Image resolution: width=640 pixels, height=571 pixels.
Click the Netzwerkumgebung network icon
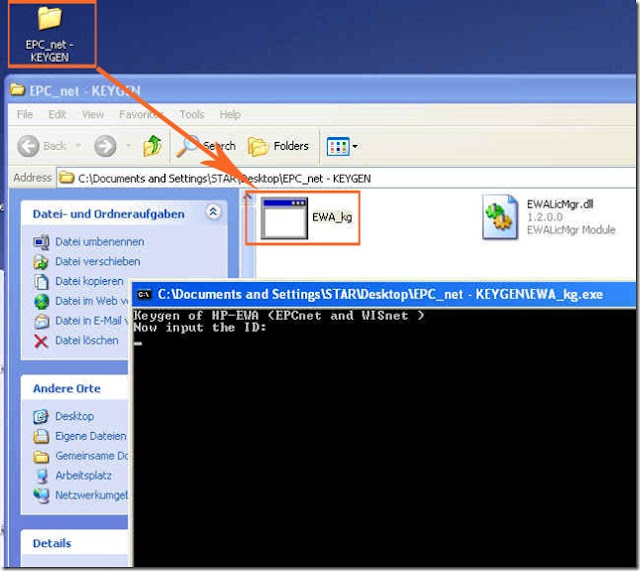pos(41,495)
